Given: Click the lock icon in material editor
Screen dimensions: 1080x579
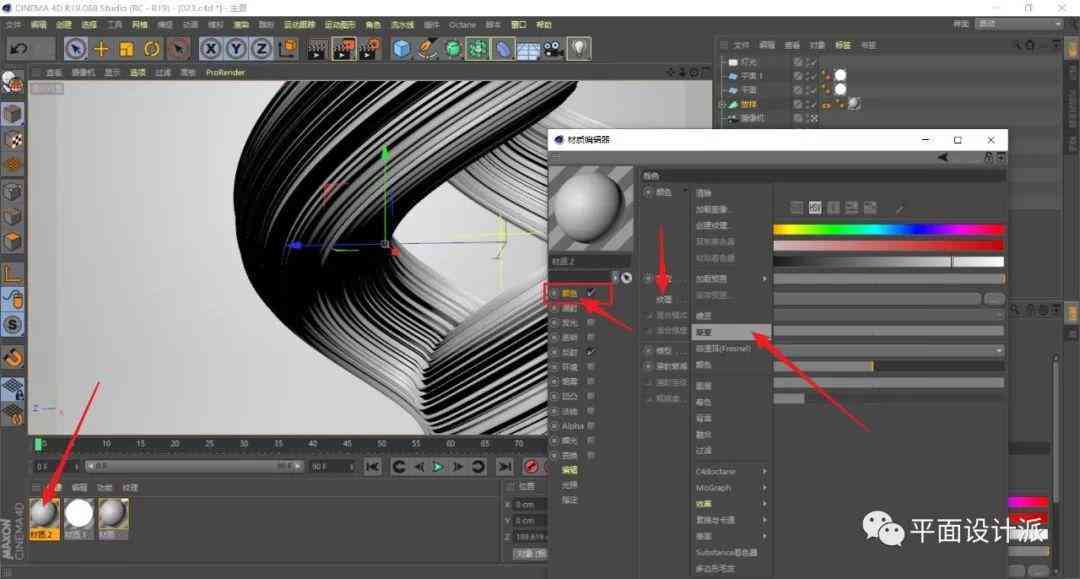Looking at the screenshot, I should coord(989,158).
